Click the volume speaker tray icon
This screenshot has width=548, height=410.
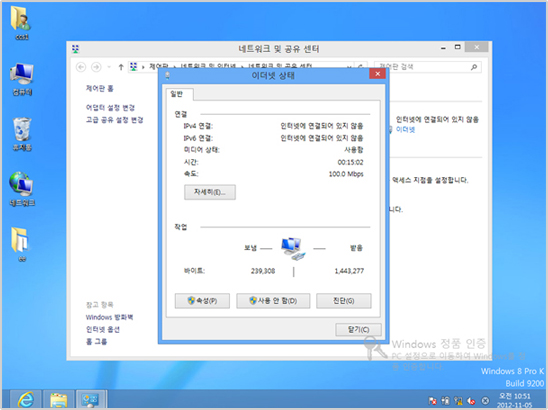(471, 400)
